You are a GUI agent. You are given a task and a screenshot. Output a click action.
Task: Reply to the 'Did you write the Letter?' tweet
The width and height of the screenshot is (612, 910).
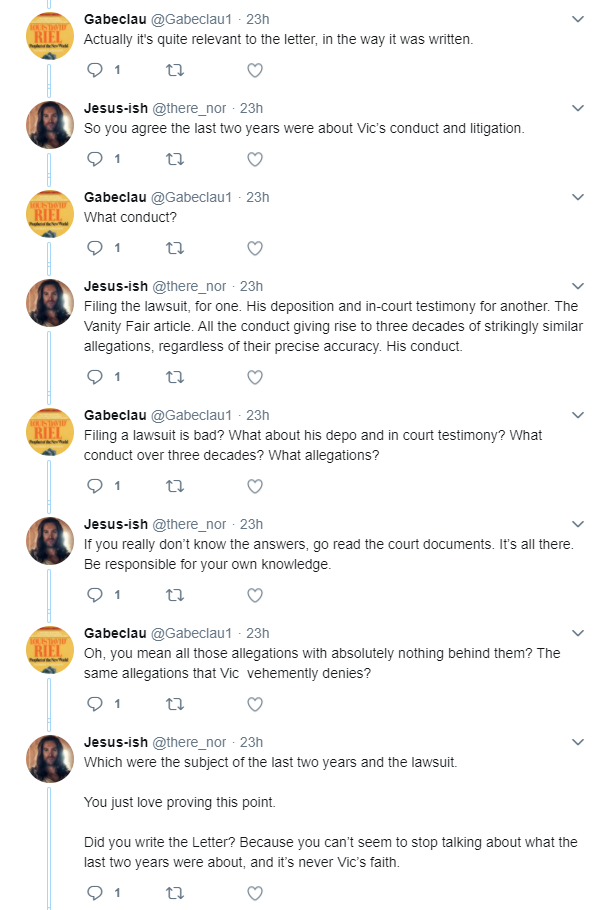95,893
